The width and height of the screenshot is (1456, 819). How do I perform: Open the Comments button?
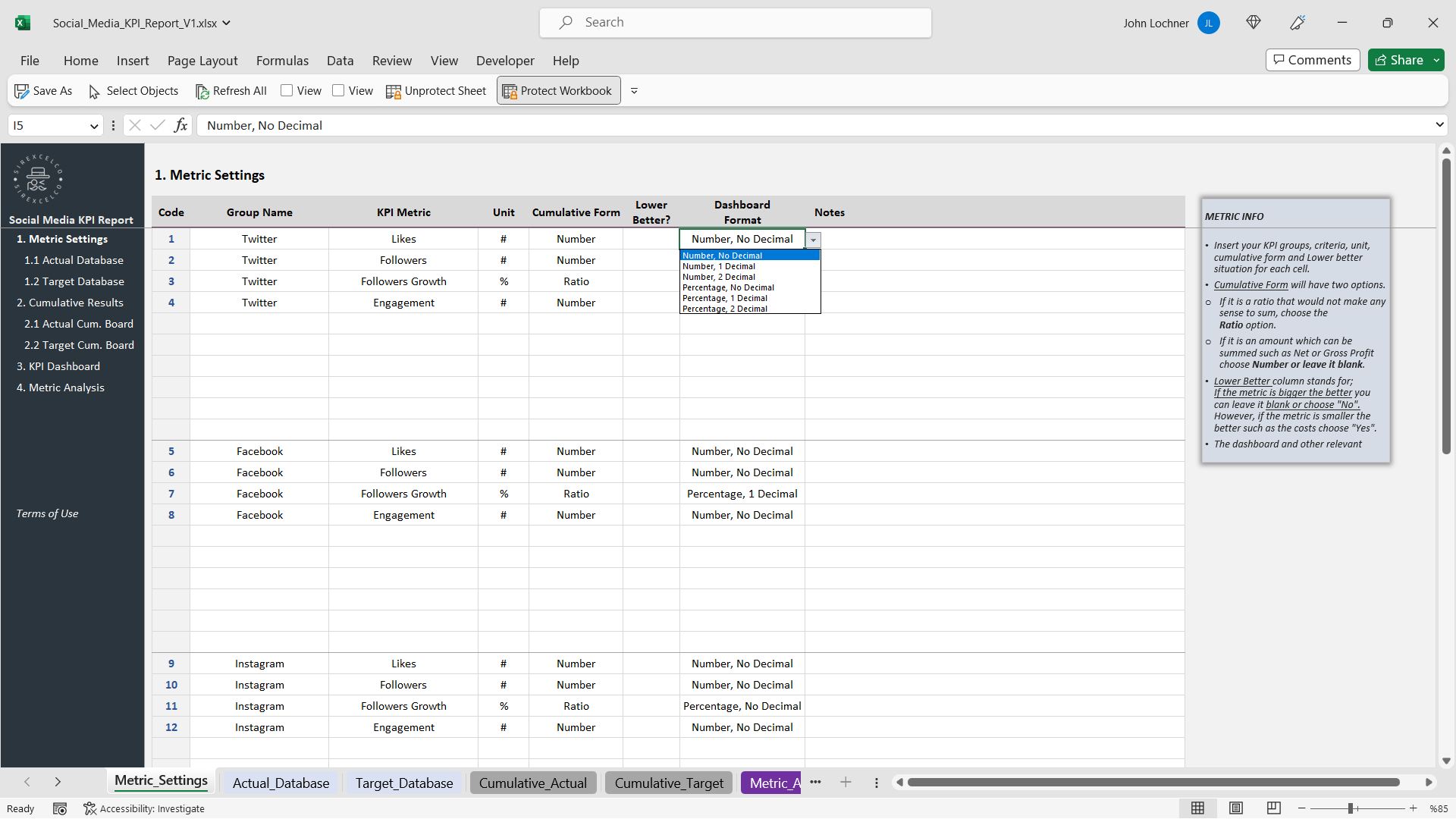click(x=1312, y=60)
